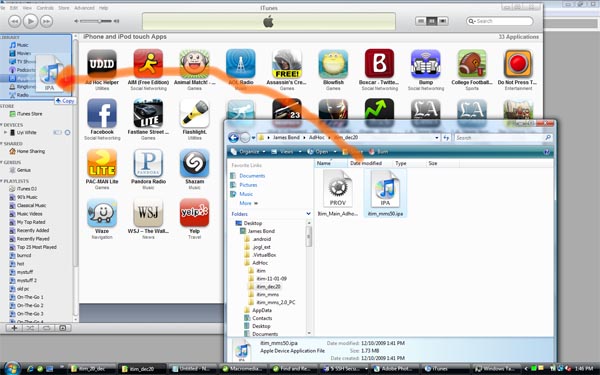Collapse the Folders pane chevron
This screenshot has width=600, height=375.
pos(308,214)
